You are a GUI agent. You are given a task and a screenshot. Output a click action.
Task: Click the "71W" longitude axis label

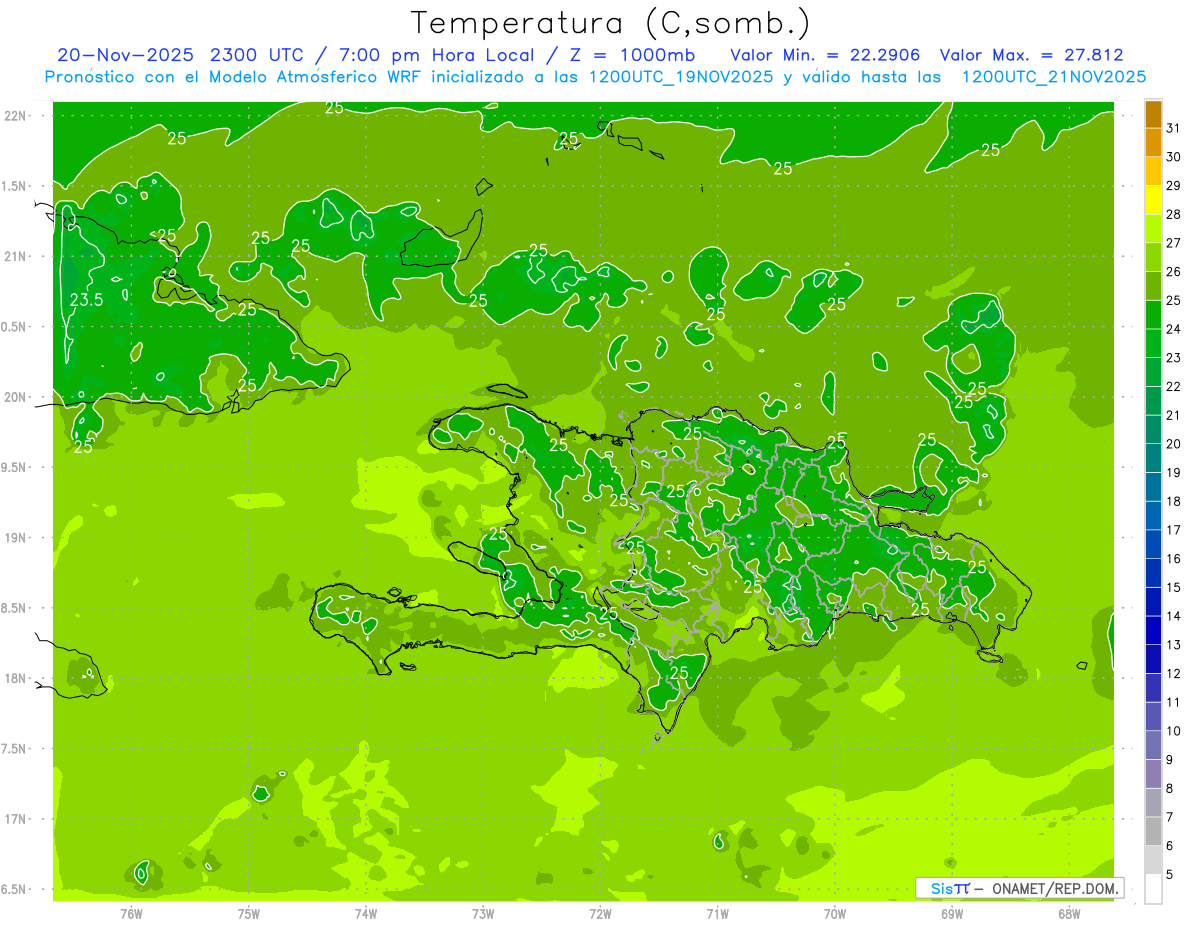(x=717, y=913)
